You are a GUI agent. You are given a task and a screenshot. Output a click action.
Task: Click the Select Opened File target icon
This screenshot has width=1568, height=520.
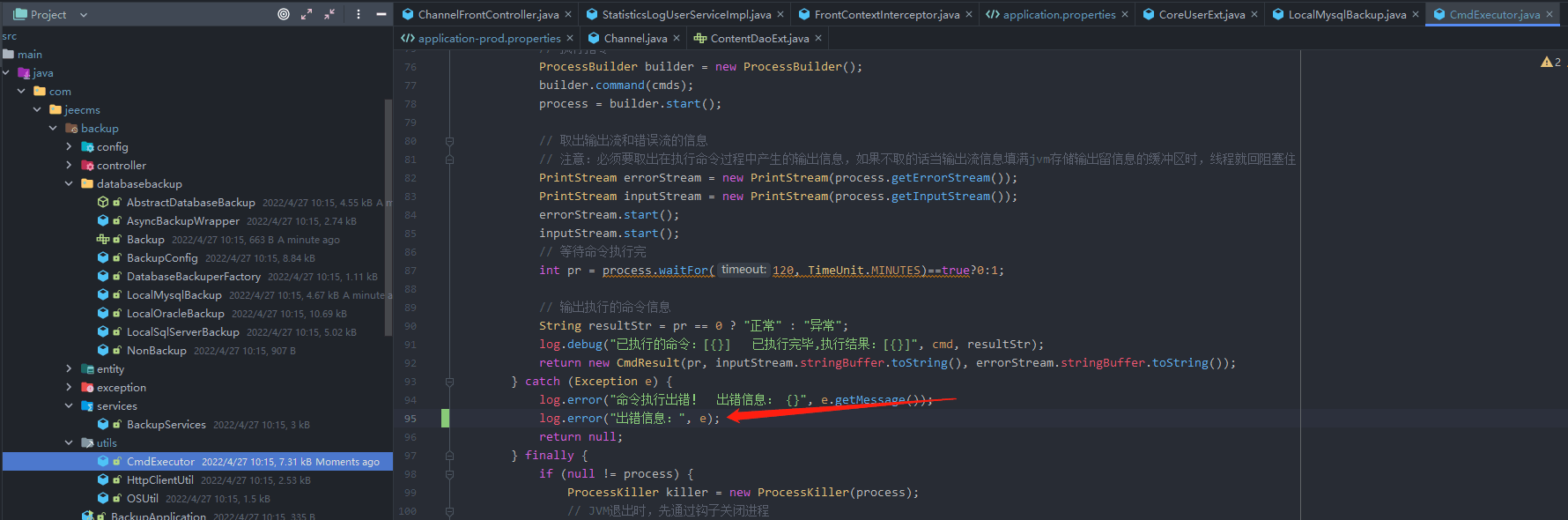284,14
